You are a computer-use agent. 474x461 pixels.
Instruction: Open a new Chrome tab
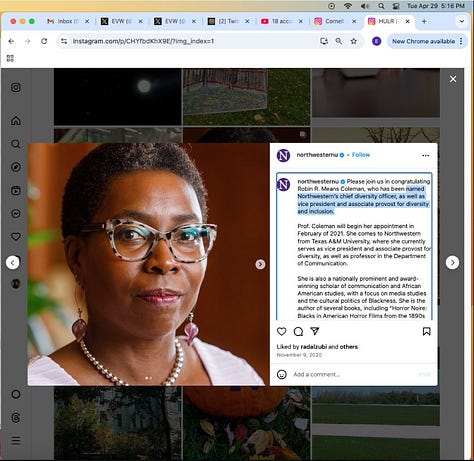[424, 21]
